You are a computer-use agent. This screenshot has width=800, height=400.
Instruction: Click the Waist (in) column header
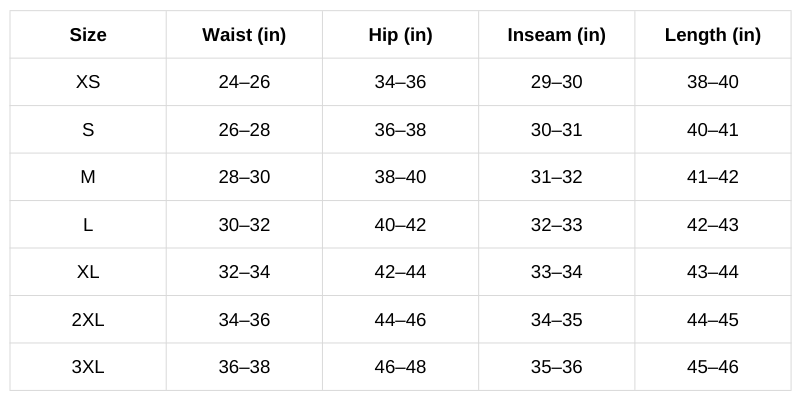[x=244, y=35]
